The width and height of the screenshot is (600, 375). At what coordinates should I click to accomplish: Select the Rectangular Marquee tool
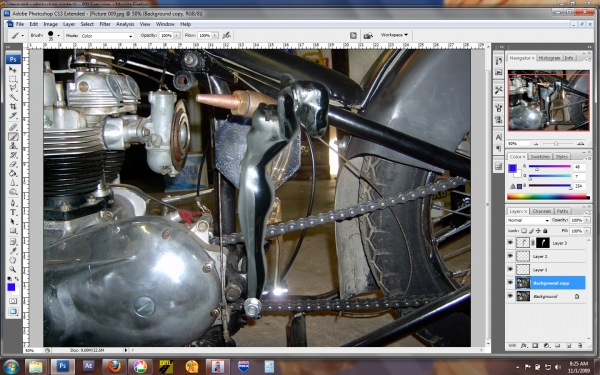[x=13, y=79]
